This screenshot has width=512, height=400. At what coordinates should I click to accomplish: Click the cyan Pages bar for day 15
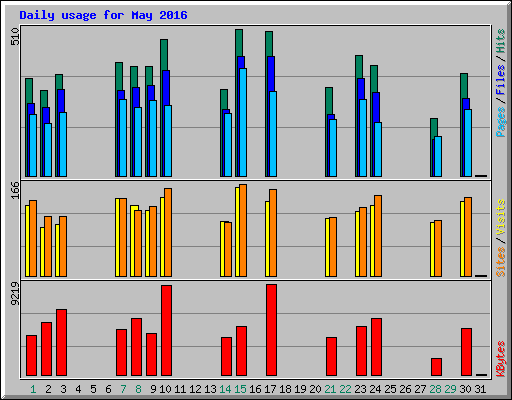click(243, 122)
